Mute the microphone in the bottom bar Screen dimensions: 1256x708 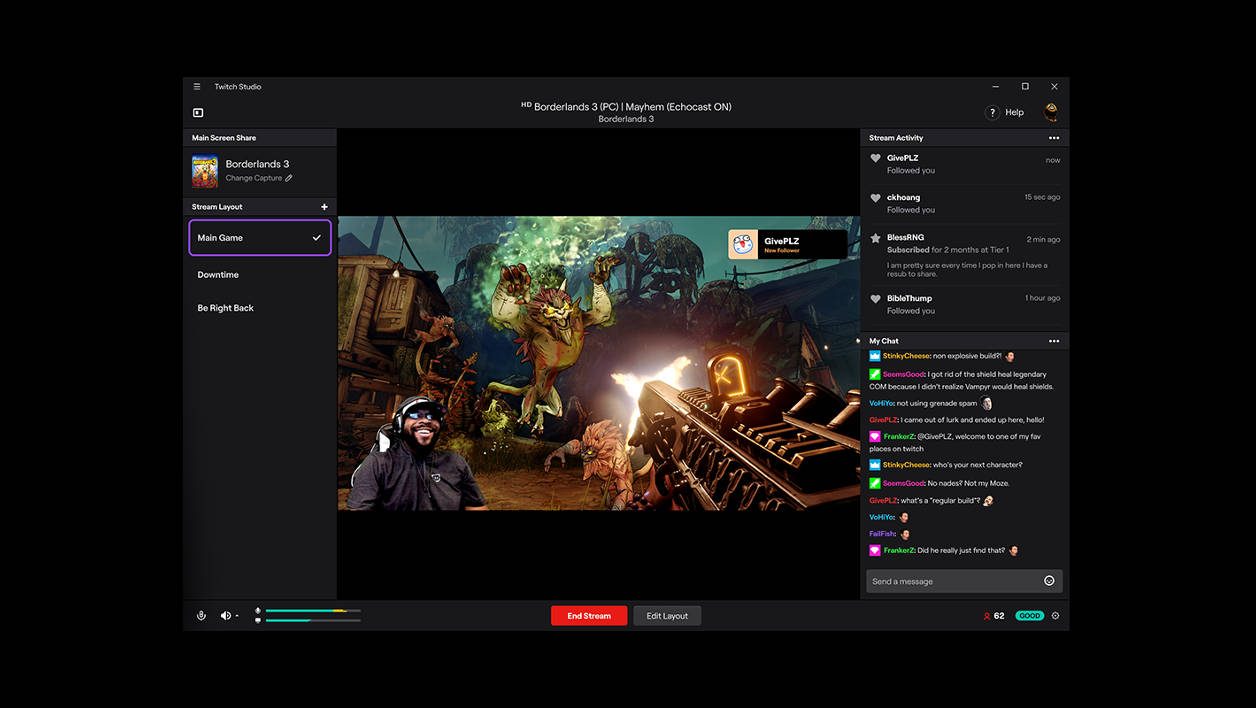[x=201, y=616]
